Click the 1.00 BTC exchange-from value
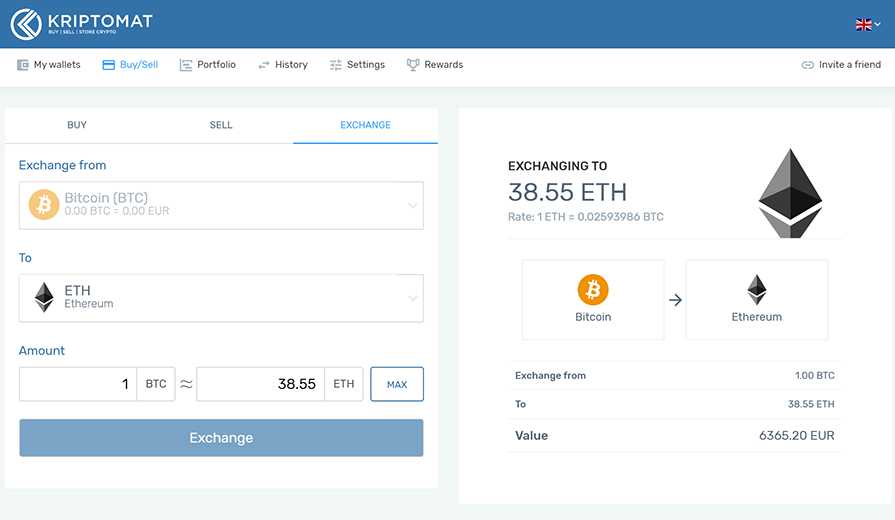The image size is (895, 520). click(x=815, y=376)
